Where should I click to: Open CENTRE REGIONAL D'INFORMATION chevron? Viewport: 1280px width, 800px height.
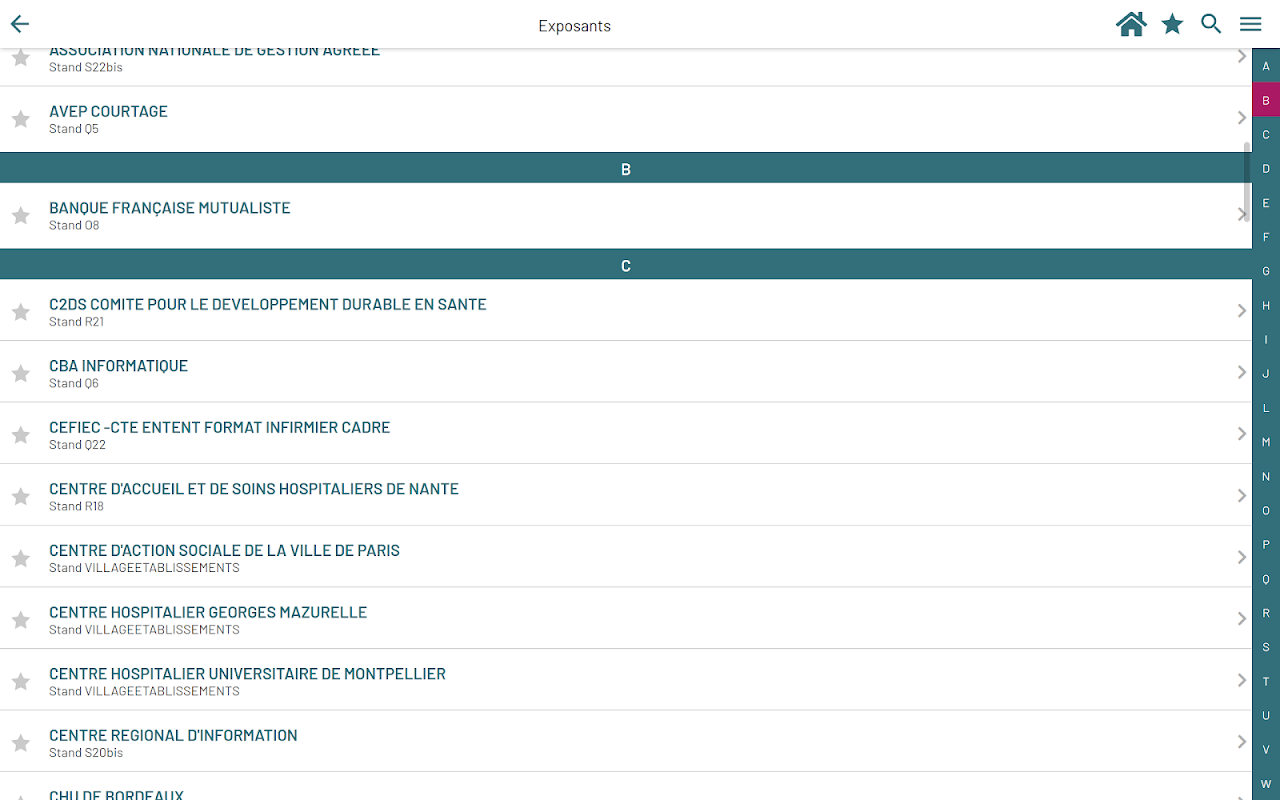(1242, 742)
